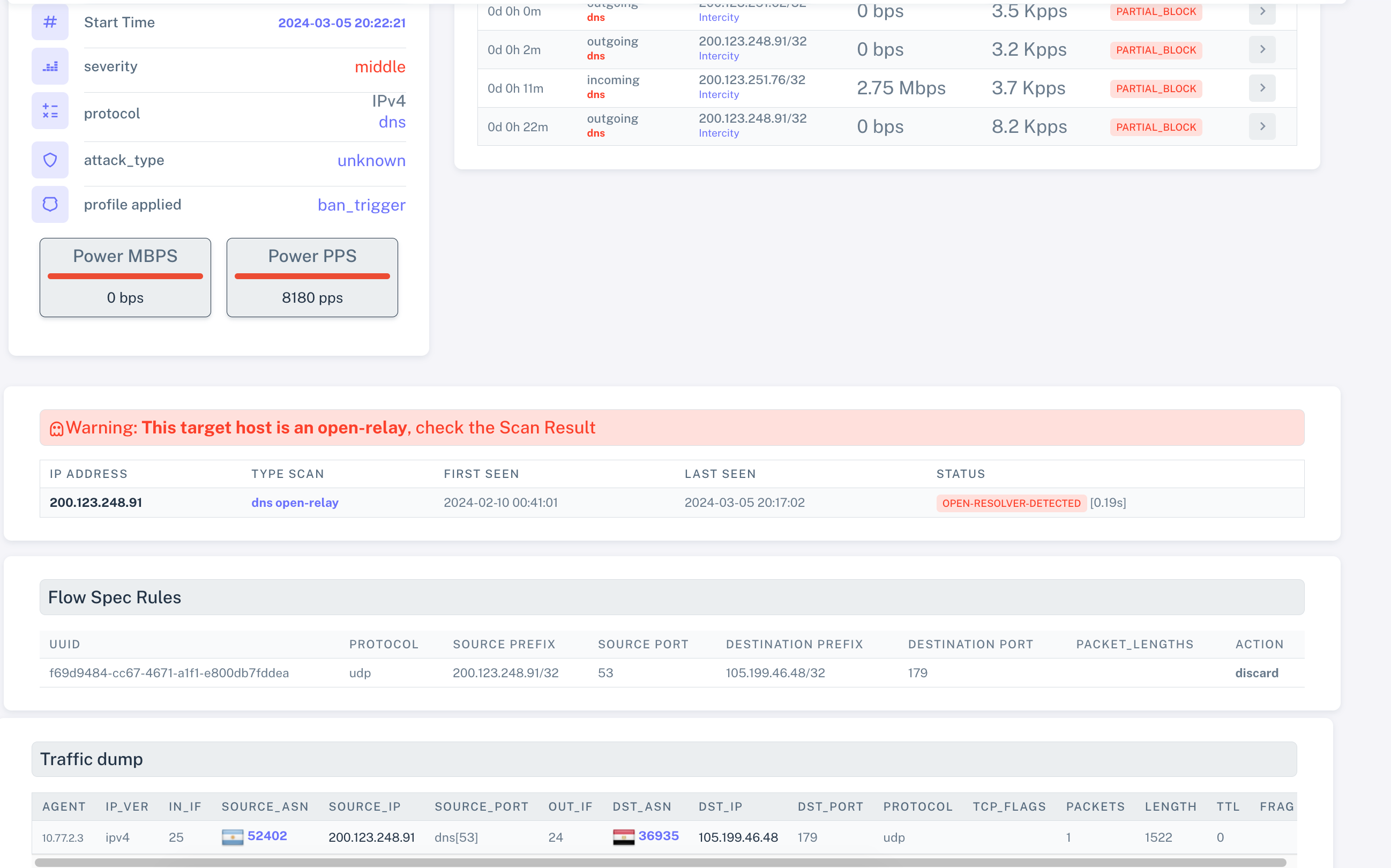This screenshot has width=1391, height=868.
Task: Open the dns open-relay scan type link
Action: [295, 503]
